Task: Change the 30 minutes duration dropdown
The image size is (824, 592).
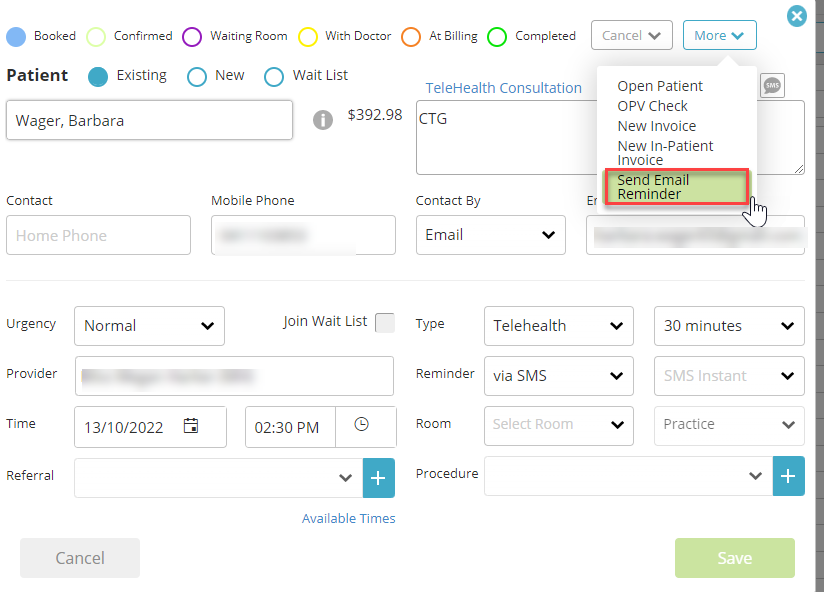Action: click(729, 326)
